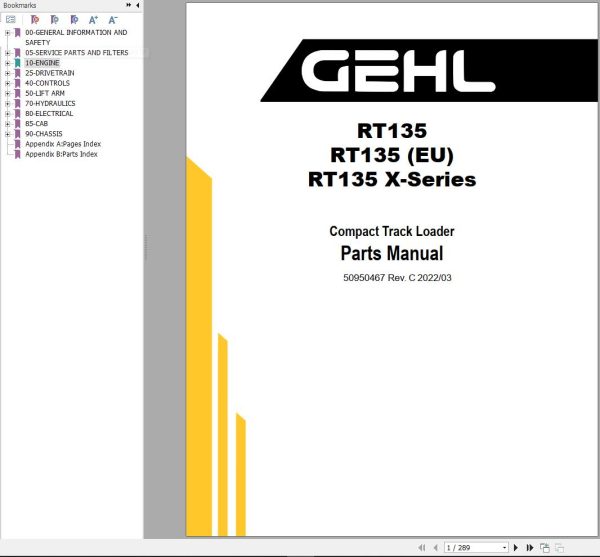Click bookmark flag beside 40-CONTROLS
600x557 pixels.
point(17,83)
